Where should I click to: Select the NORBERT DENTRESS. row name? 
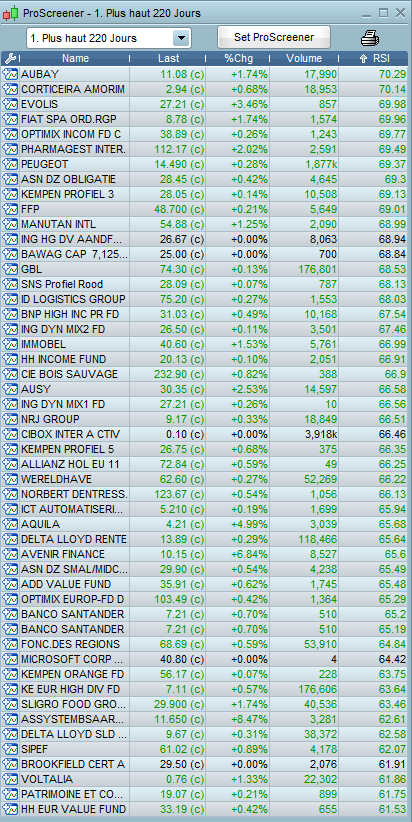point(74,494)
